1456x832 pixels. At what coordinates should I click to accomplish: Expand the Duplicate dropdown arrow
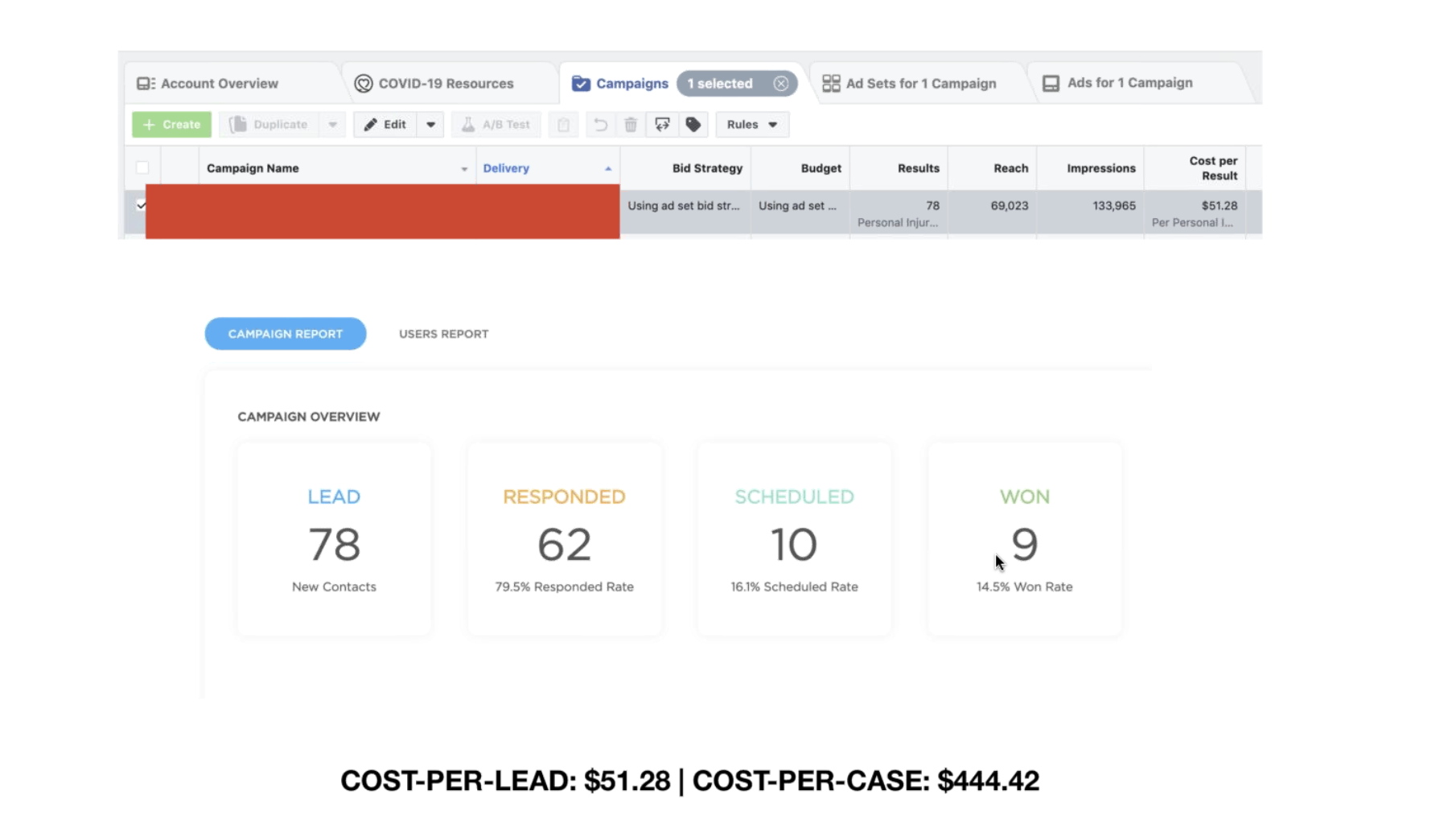(332, 125)
